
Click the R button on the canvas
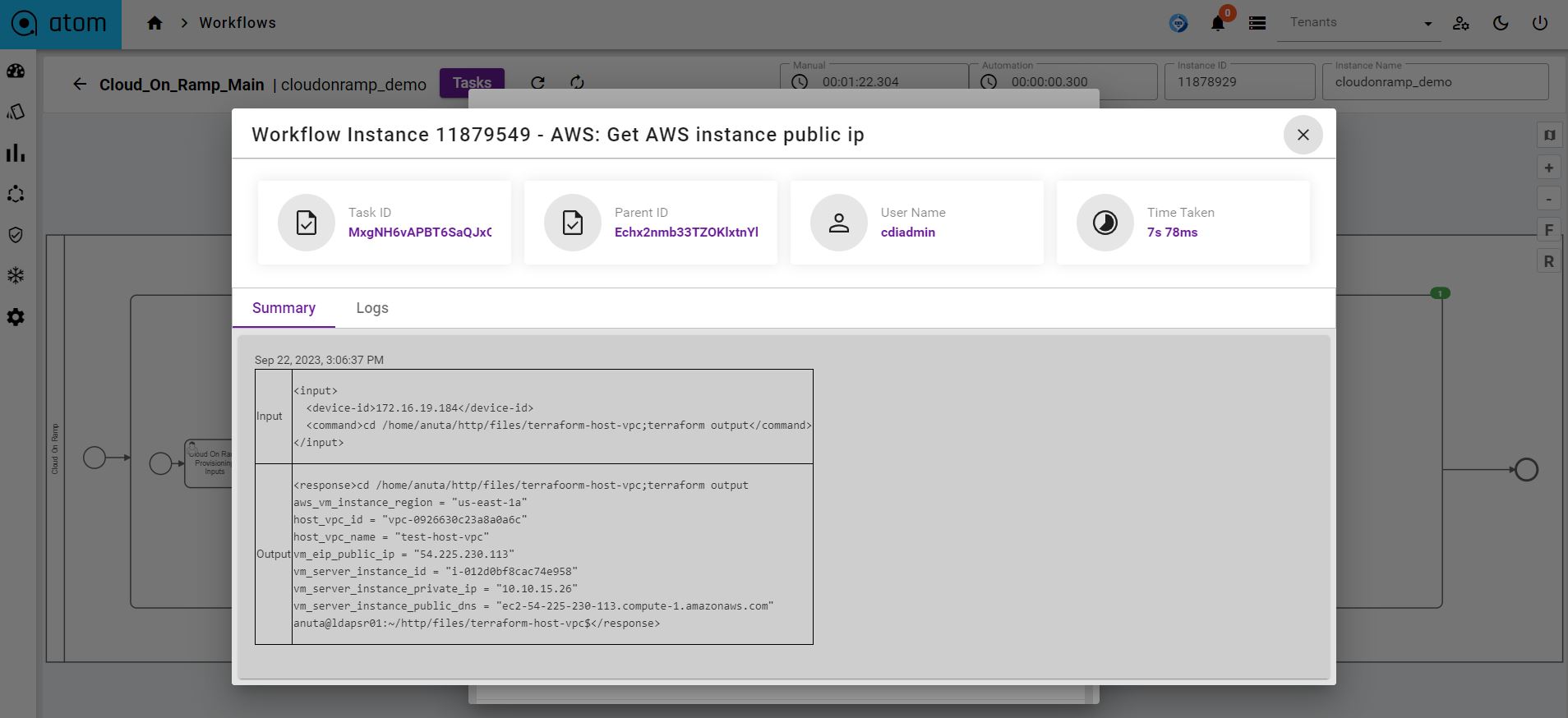pyautogui.click(x=1549, y=261)
